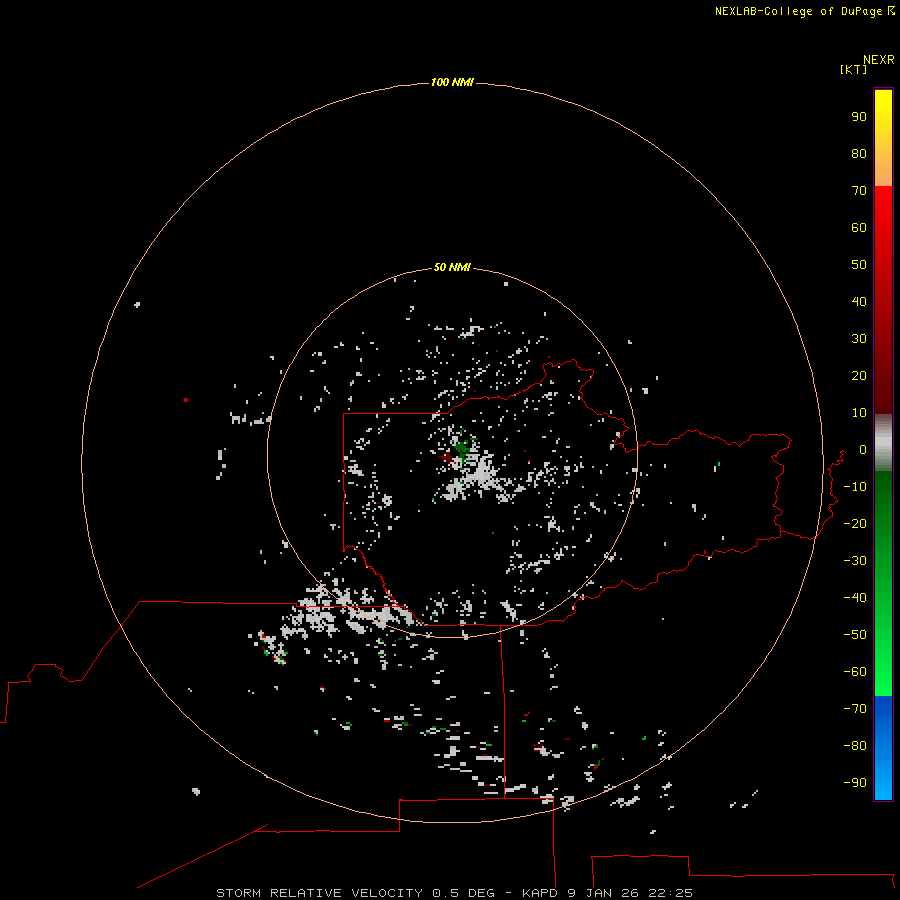Click the blue bottom segment of colorbar
The height and width of the screenshot is (900, 900).
click(883, 748)
